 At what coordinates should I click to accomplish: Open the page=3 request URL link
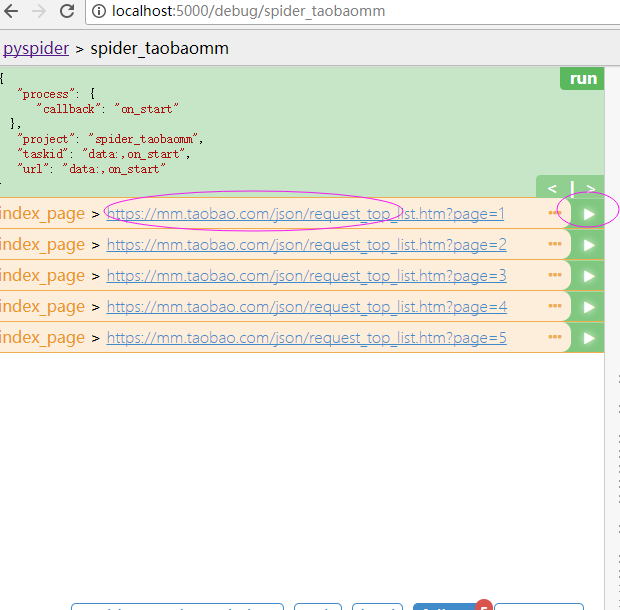(x=306, y=276)
